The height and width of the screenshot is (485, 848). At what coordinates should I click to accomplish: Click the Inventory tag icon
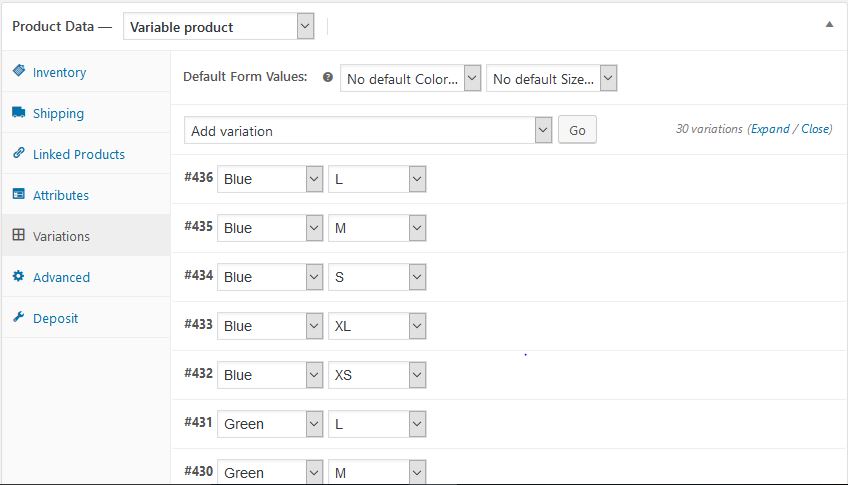[x=19, y=72]
